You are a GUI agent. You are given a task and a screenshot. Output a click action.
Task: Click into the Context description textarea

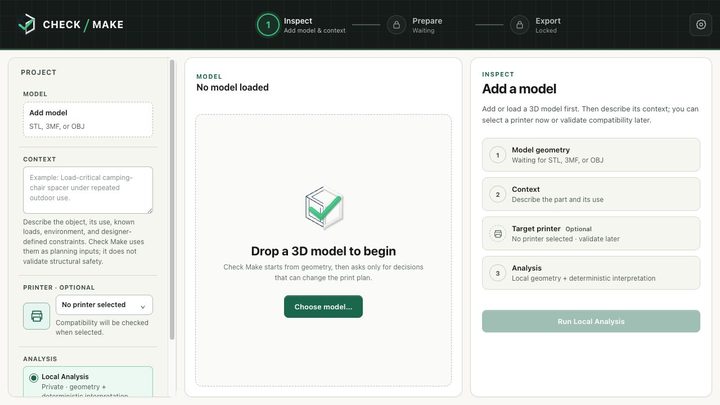[x=88, y=190]
